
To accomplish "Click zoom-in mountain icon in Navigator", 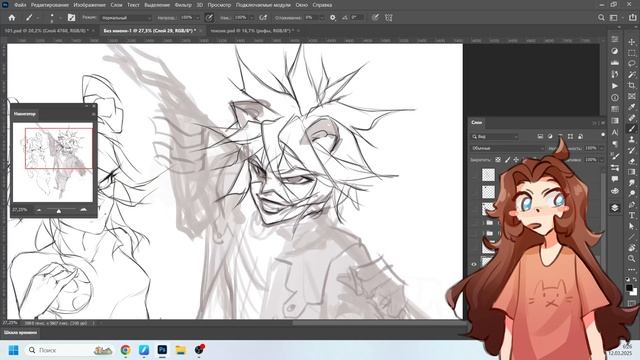I will [84, 210].
